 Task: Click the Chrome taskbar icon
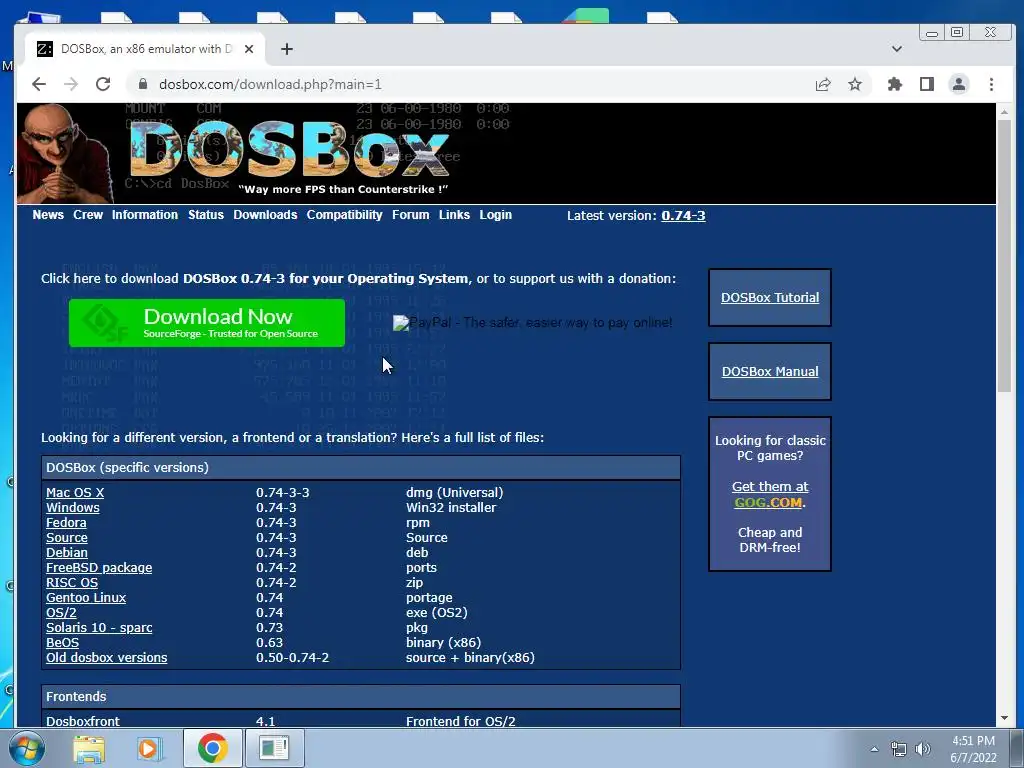[x=212, y=748]
